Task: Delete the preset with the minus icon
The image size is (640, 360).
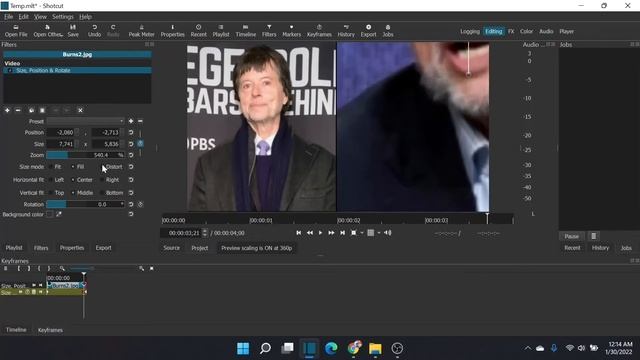Action: click(x=140, y=121)
